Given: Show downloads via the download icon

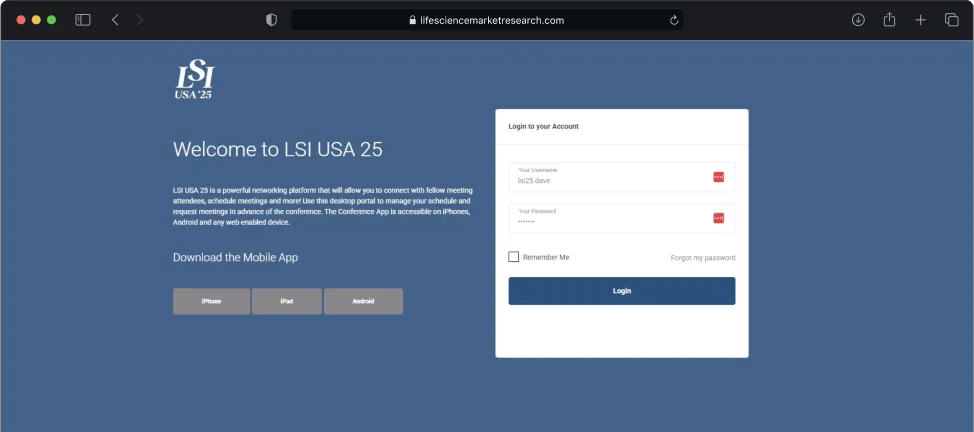Looking at the screenshot, I should (x=858, y=20).
